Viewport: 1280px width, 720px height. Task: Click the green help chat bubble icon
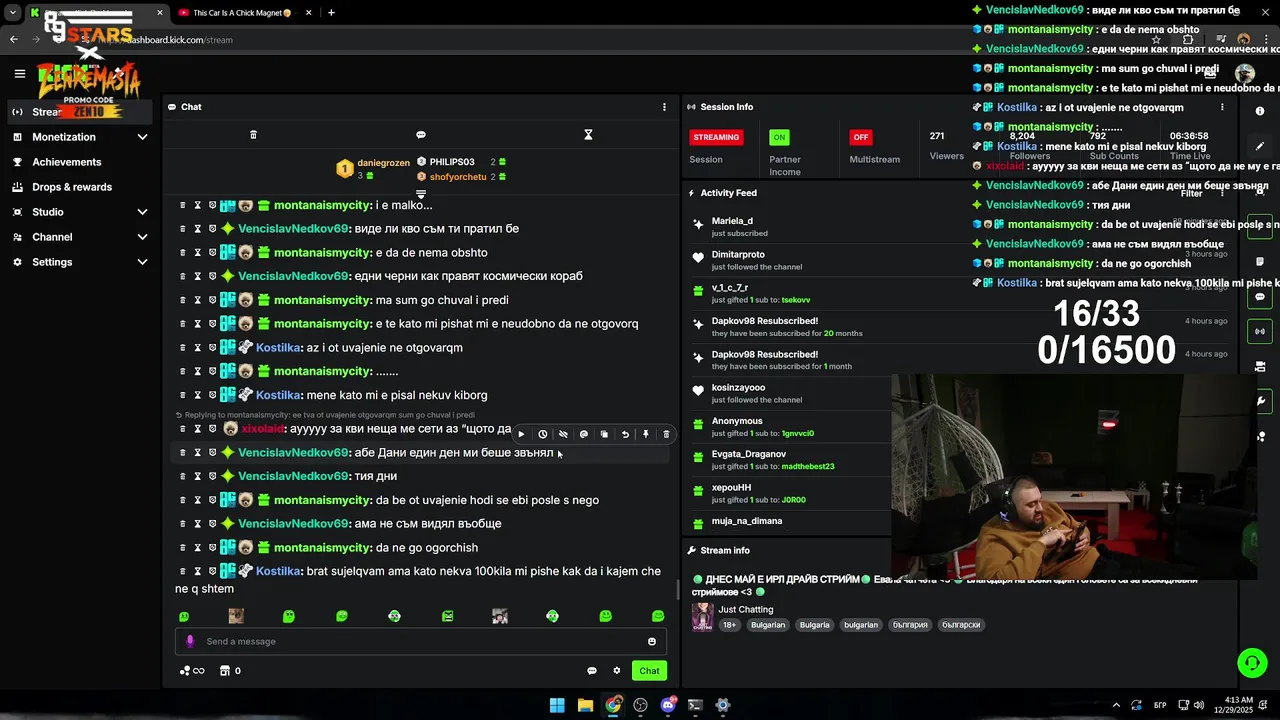pos(1252,662)
